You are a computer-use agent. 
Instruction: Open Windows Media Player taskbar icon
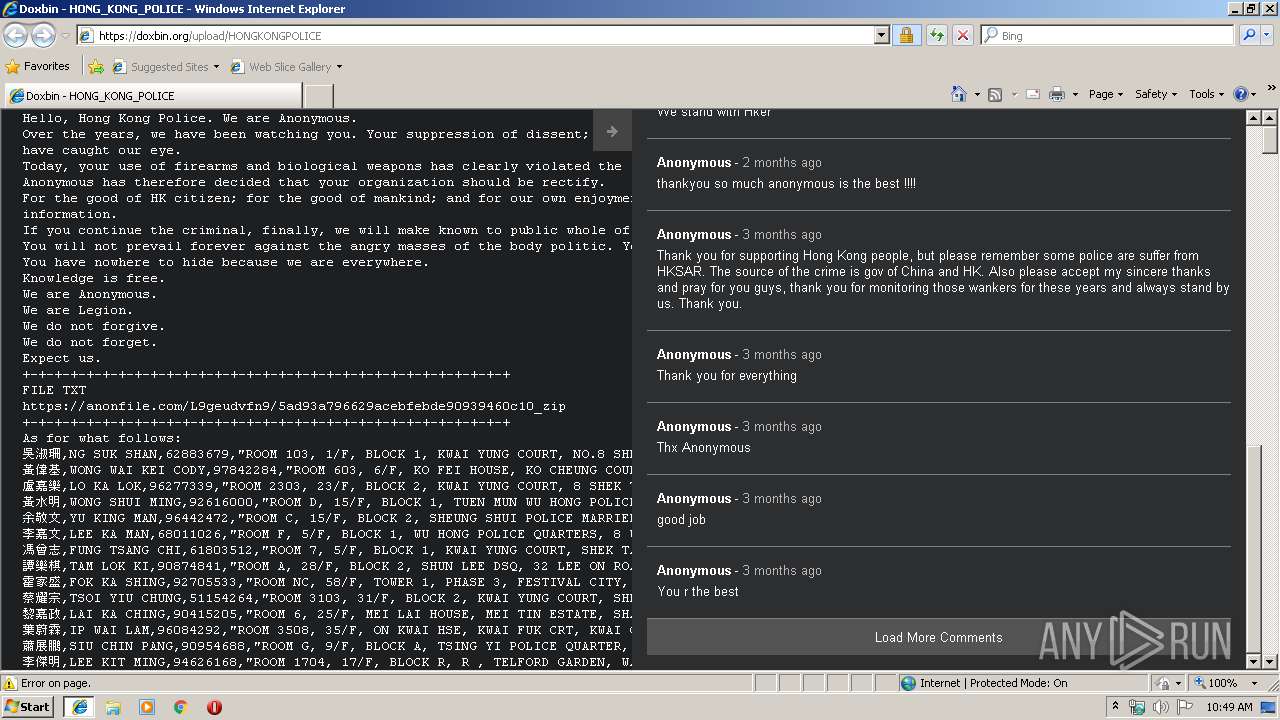[x=147, y=707]
